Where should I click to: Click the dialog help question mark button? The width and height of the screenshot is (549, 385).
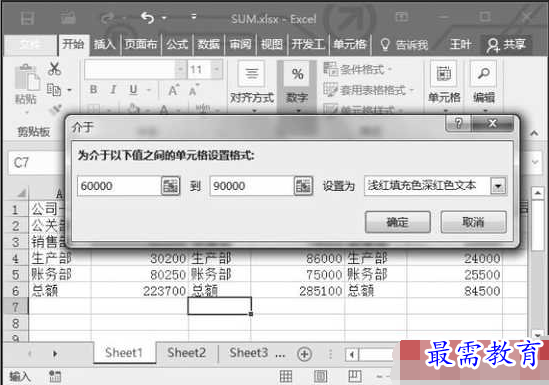458,123
